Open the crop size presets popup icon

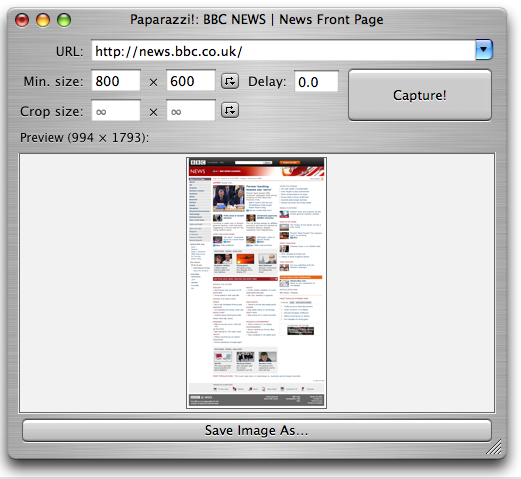pyautogui.click(x=230, y=110)
